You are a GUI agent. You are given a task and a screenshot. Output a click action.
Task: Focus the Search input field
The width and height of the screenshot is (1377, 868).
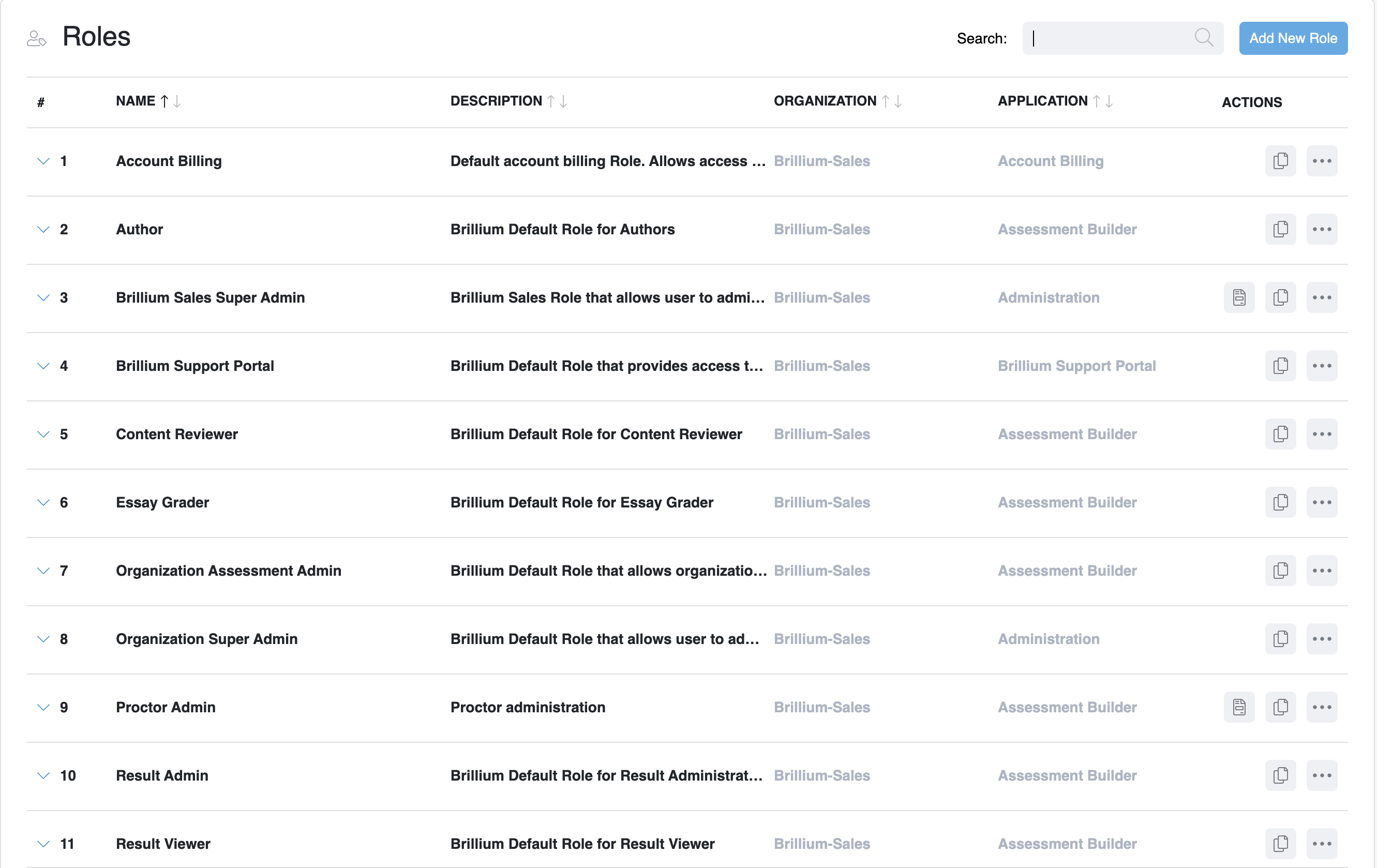pyautogui.click(x=1110, y=38)
